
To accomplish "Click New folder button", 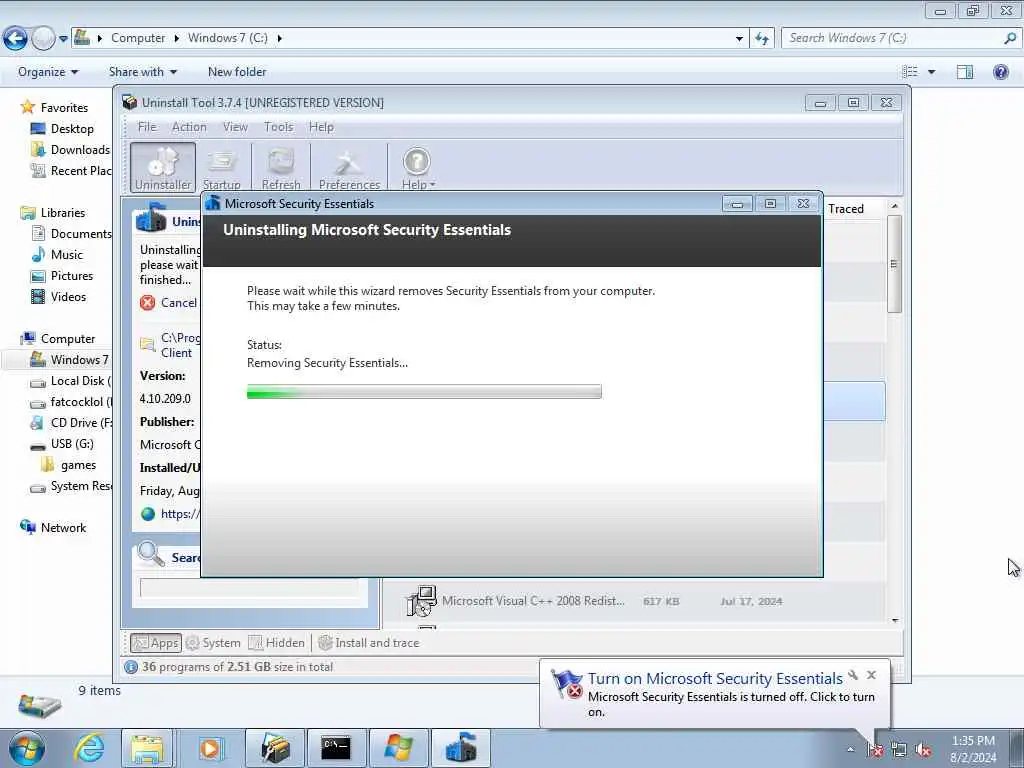I will click(x=236, y=72).
